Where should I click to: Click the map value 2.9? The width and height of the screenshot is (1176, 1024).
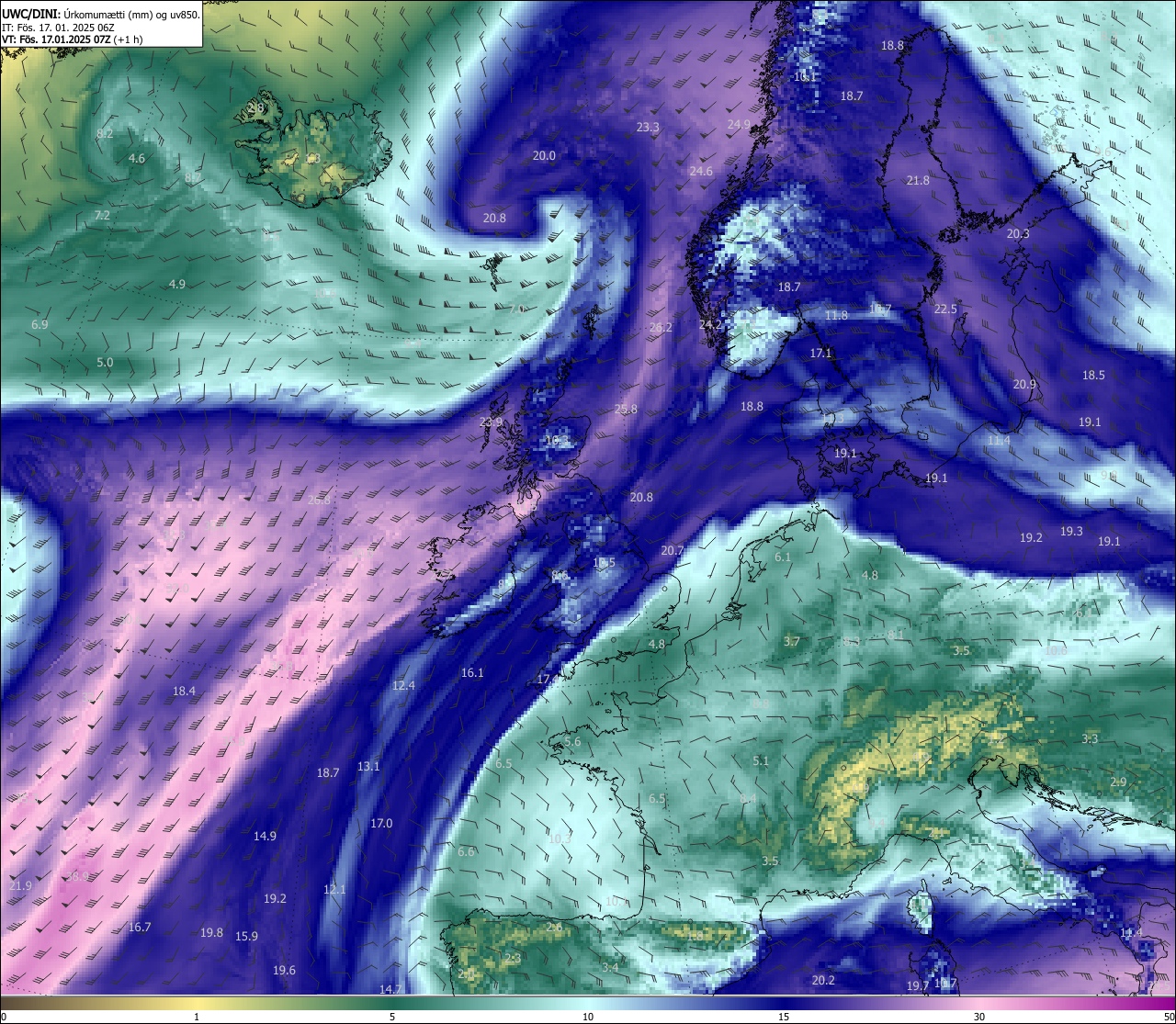coord(1118,782)
